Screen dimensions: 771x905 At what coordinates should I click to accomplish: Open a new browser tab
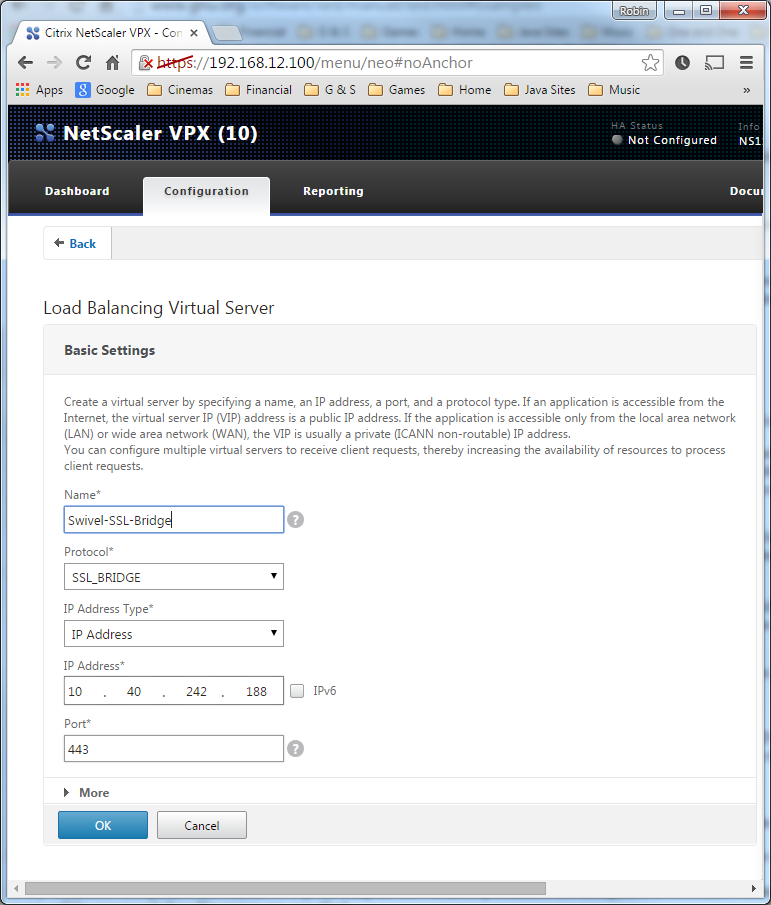pyautogui.click(x=226, y=33)
